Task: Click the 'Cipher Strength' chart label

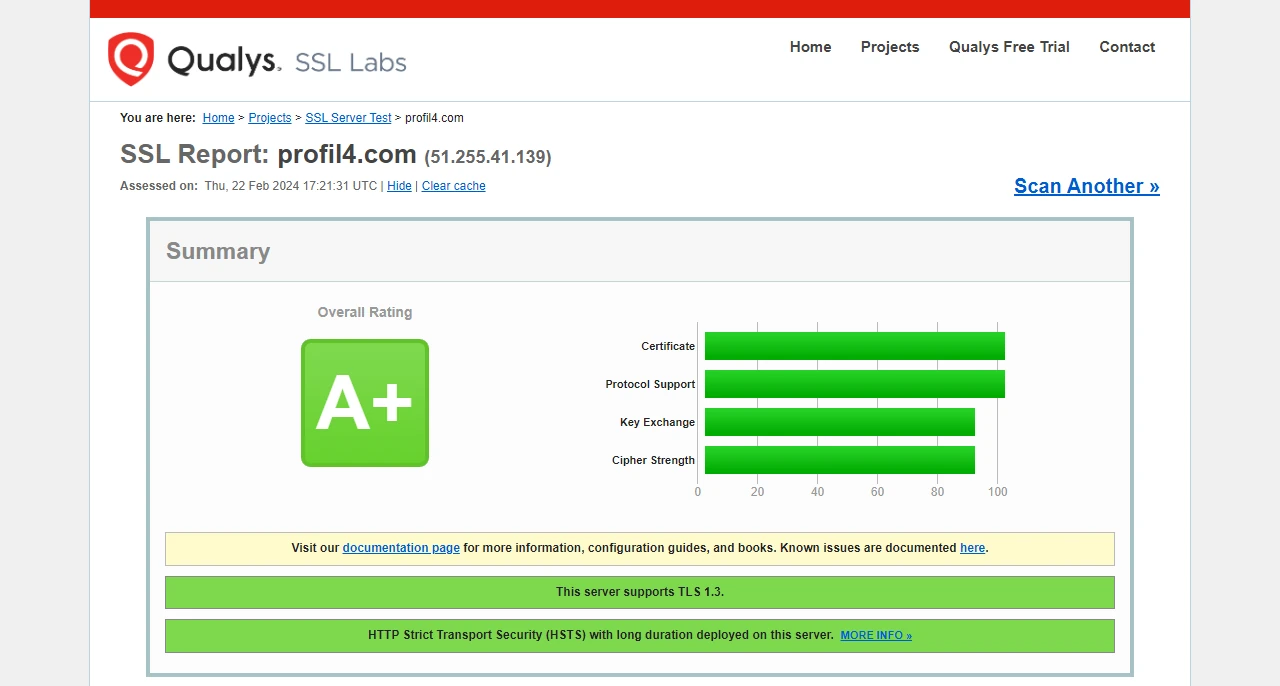Action: 653,460
